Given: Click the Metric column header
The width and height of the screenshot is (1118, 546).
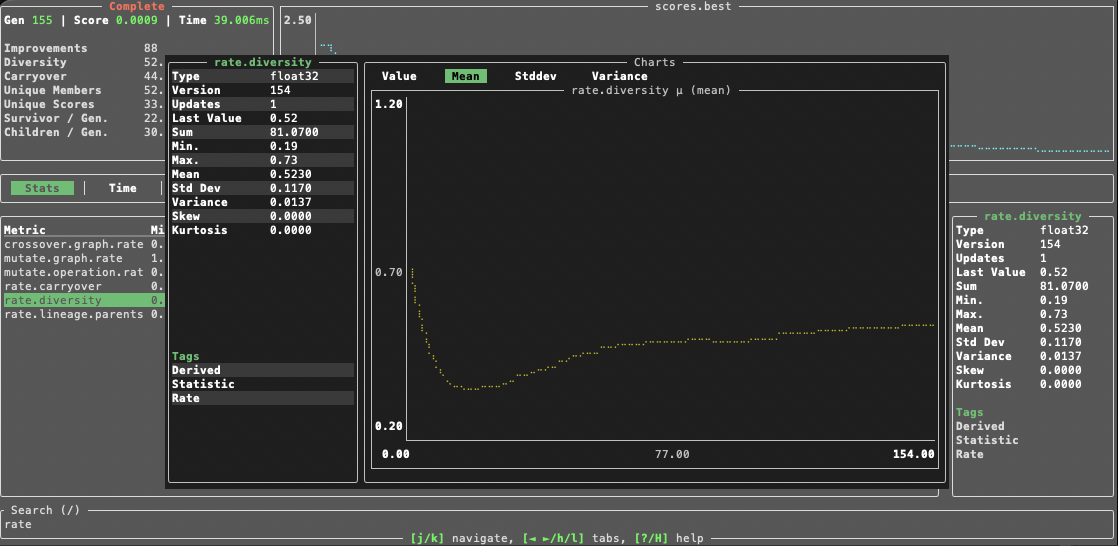Looking at the screenshot, I should 25,230.
